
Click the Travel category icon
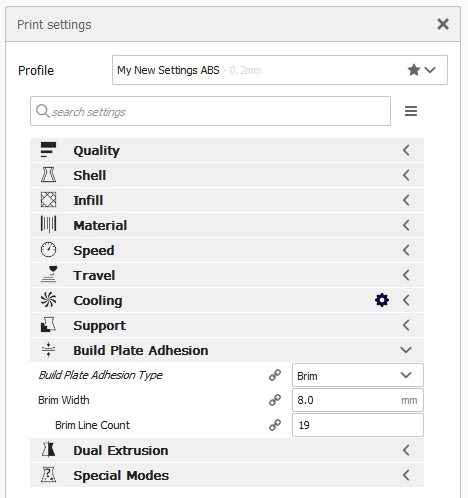49,275
